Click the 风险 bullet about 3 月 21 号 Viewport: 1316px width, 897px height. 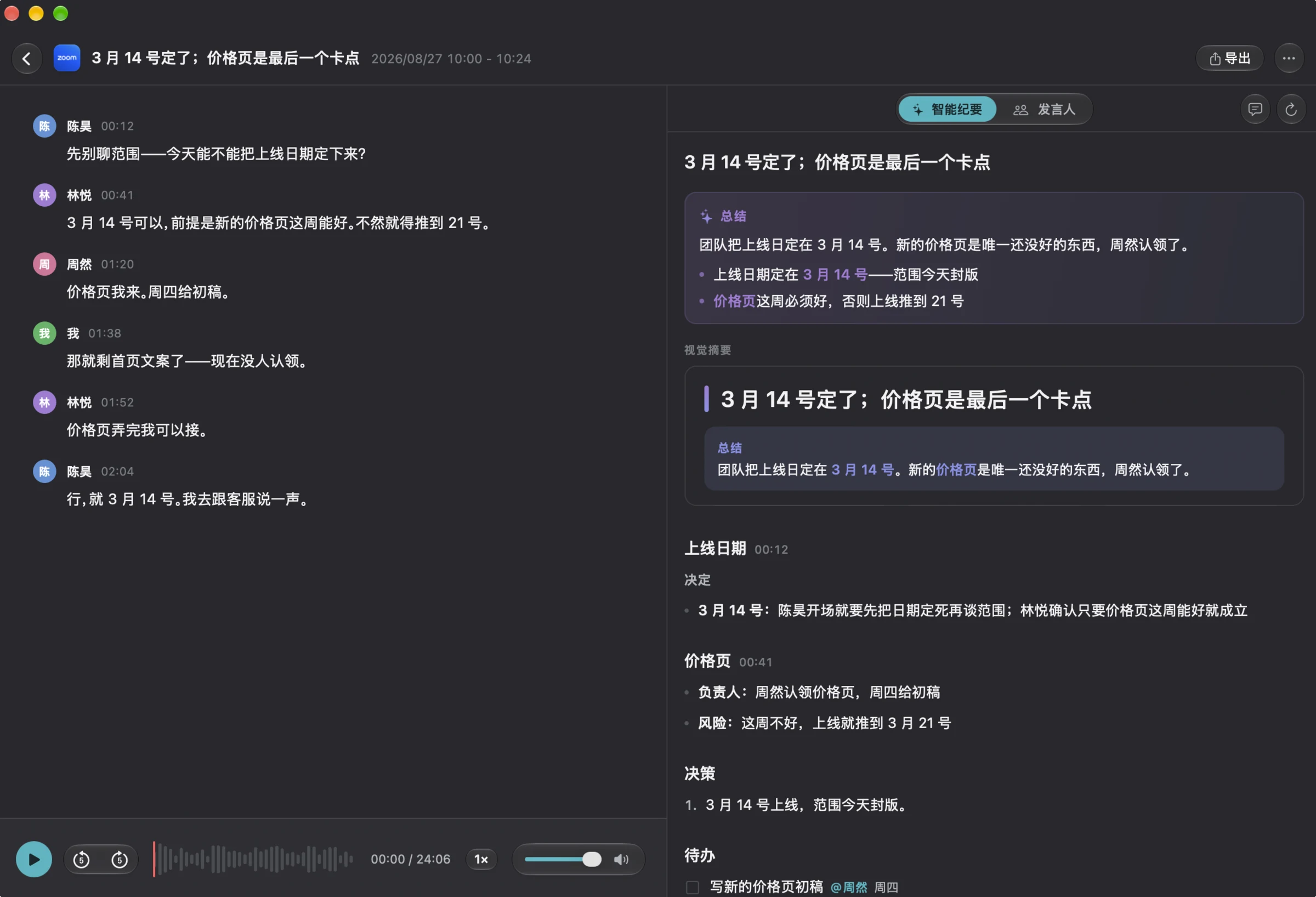825,723
